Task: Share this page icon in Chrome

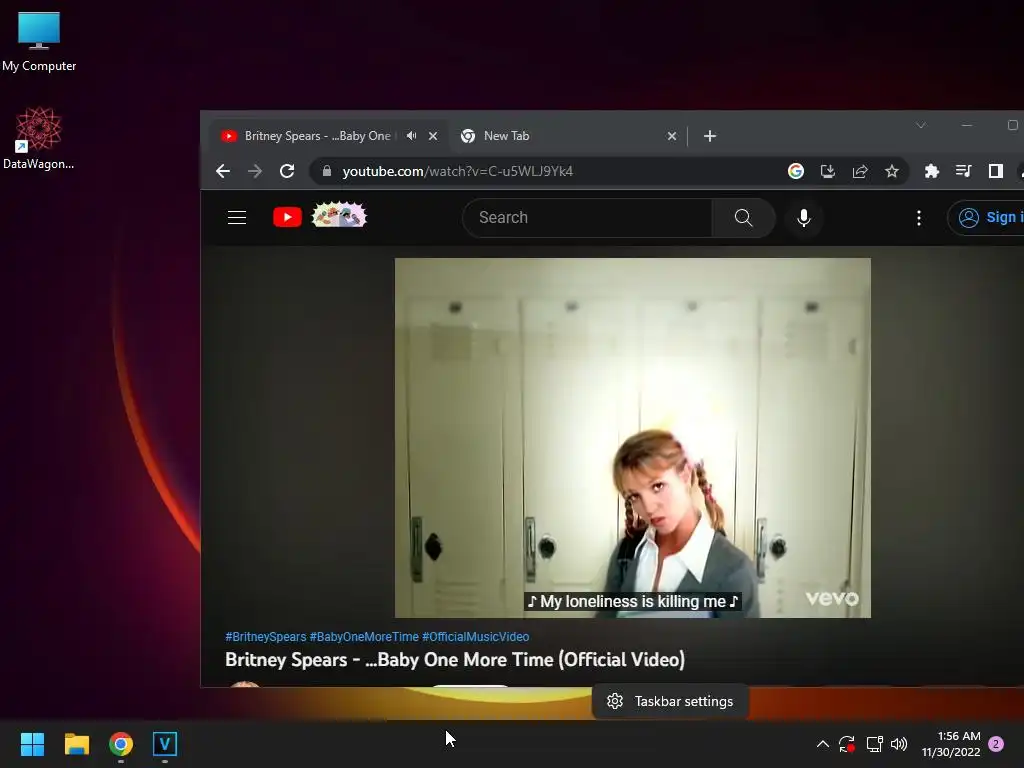Action: coord(859,171)
